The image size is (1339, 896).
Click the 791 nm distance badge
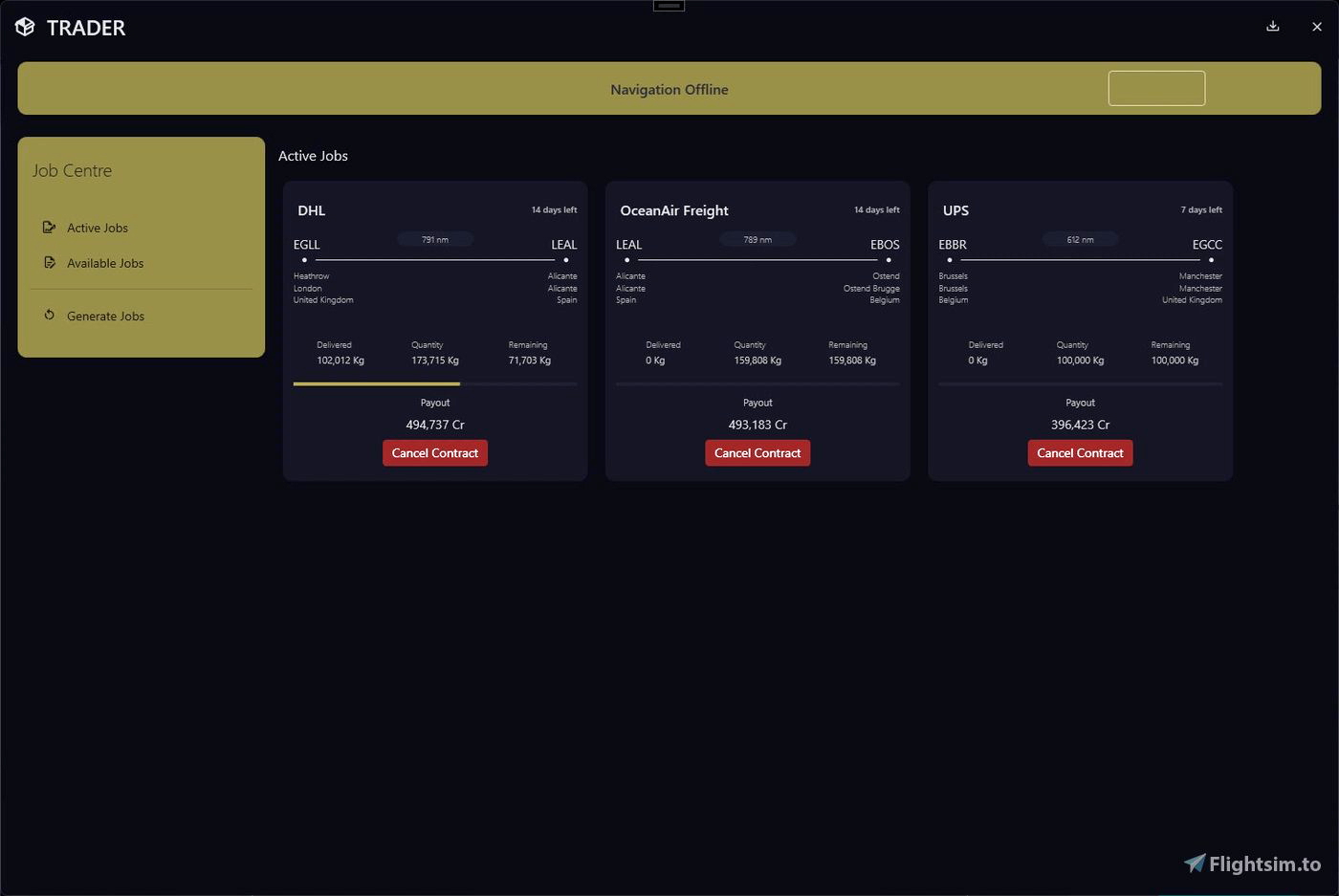(x=435, y=239)
